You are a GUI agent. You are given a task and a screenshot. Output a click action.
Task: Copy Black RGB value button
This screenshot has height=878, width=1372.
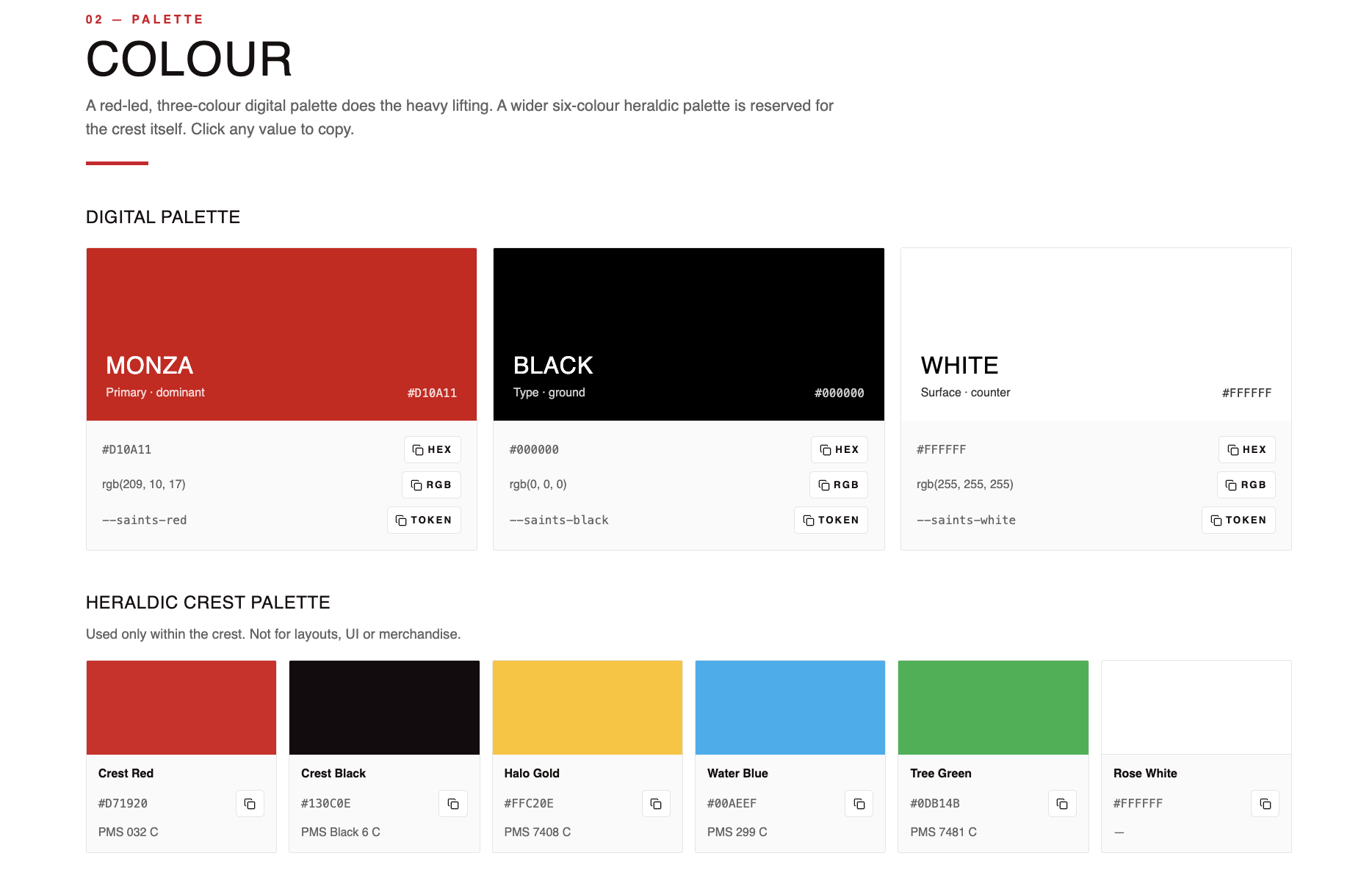pos(839,485)
